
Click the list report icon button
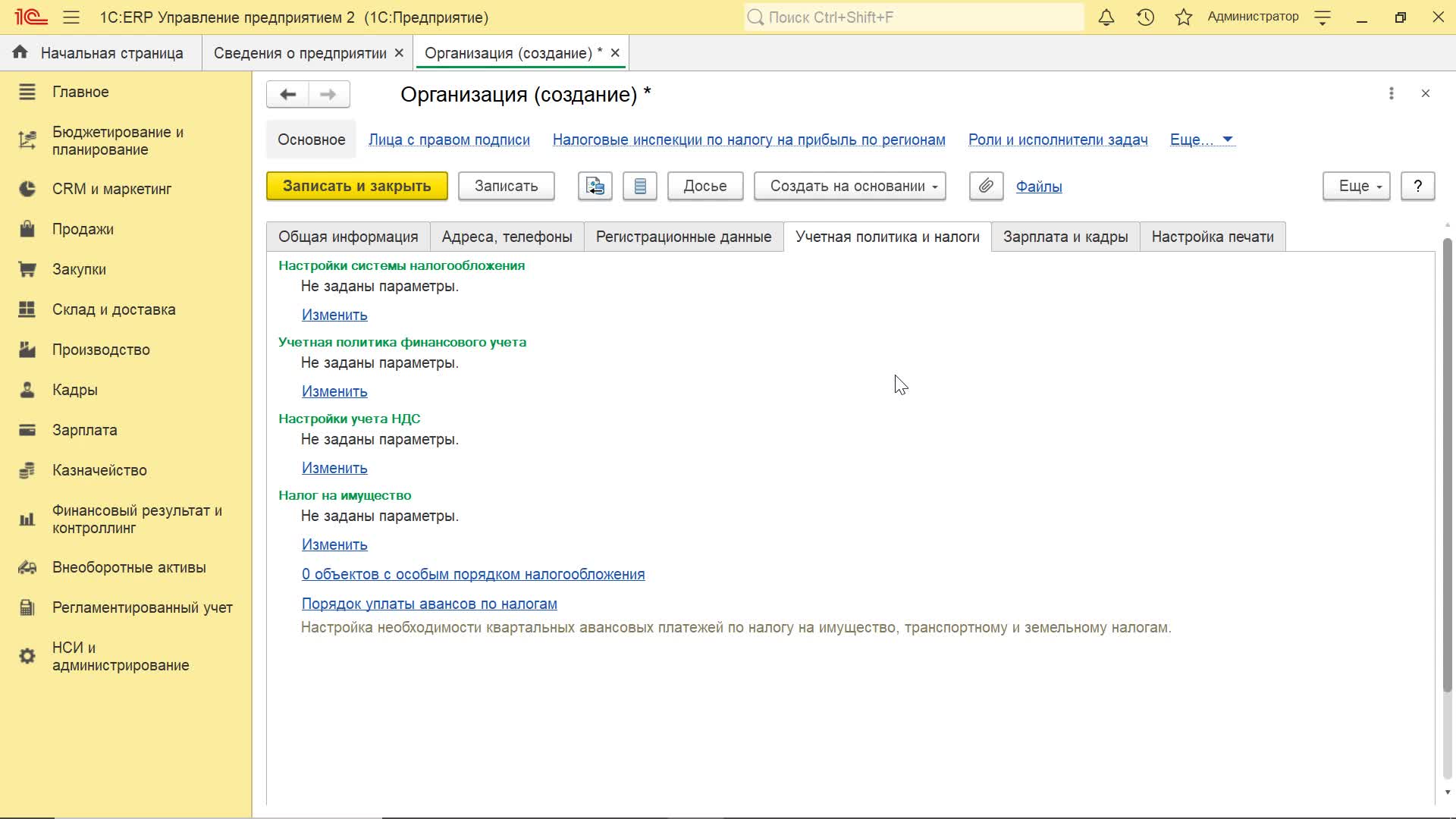click(640, 186)
